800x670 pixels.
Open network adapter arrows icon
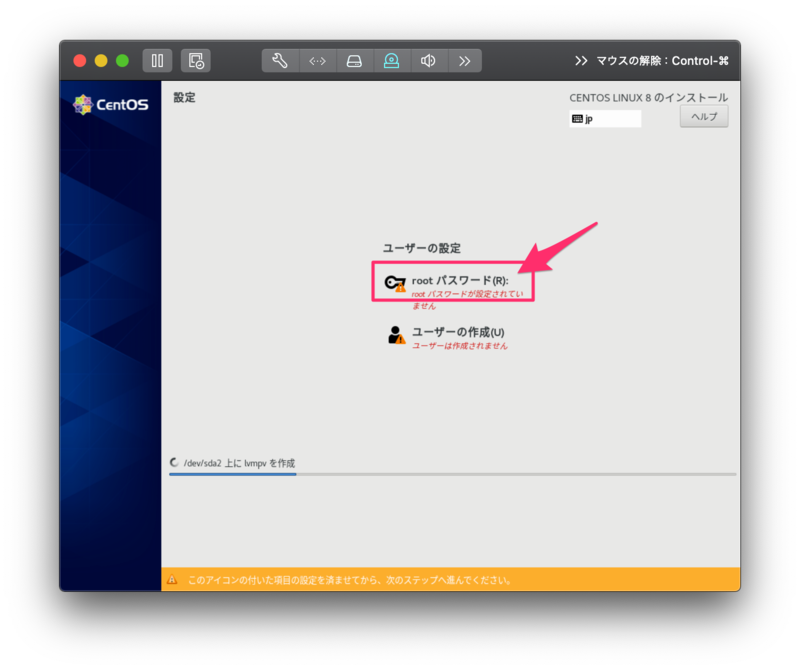coord(317,61)
